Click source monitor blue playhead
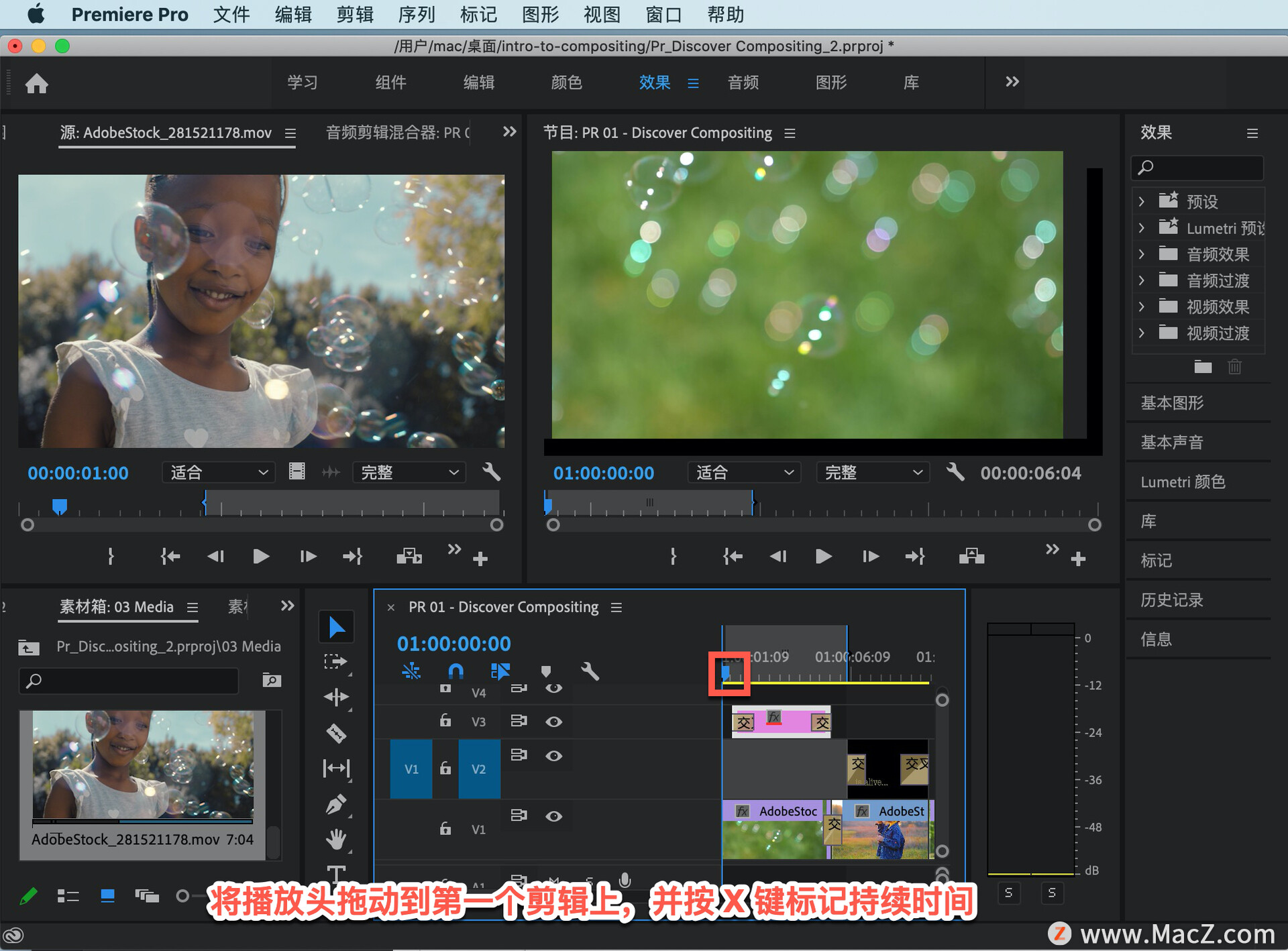The height and width of the screenshot is (951, 1288). pyautogui.click(x=60, y=506)
